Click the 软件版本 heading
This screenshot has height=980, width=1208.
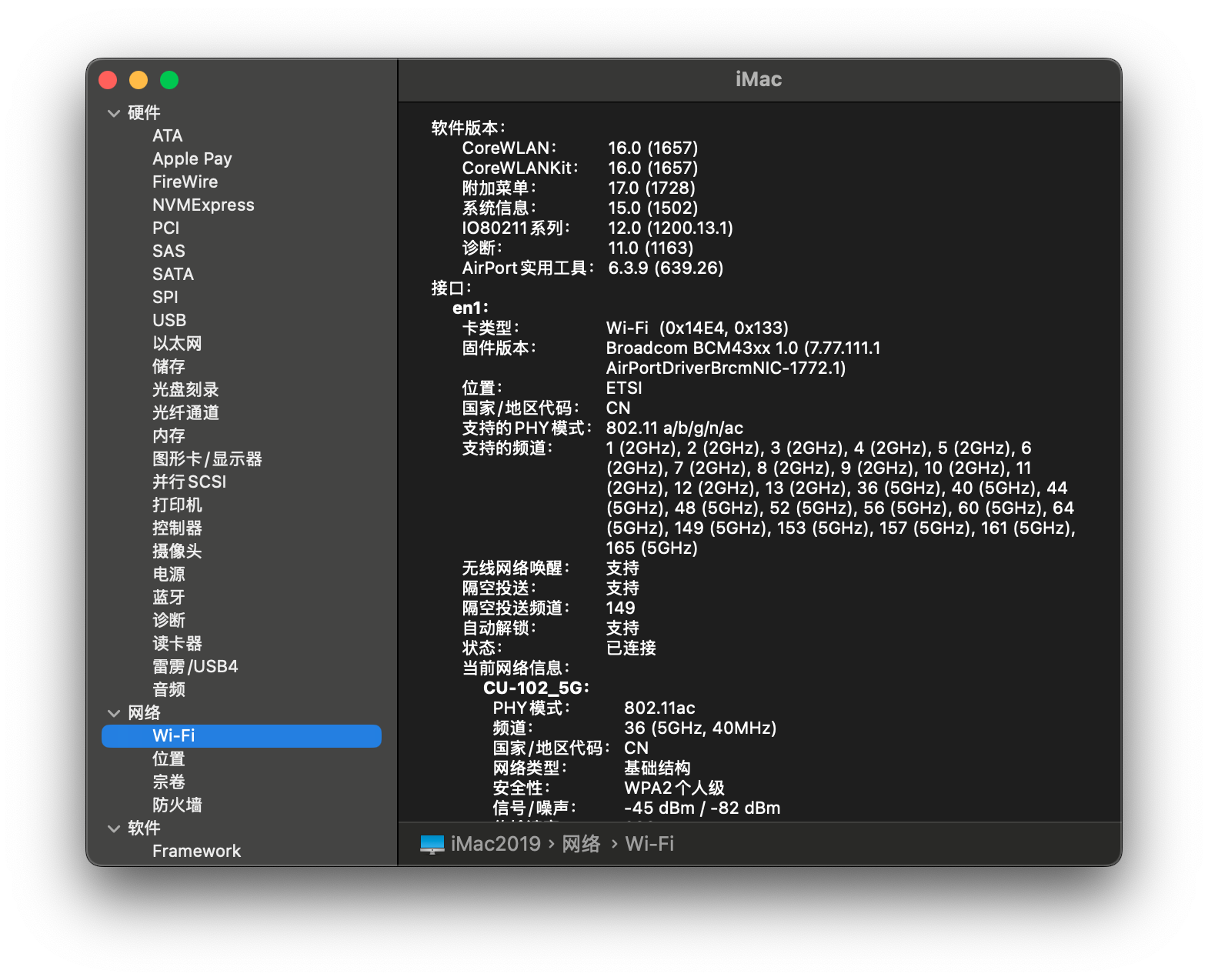click(469, 128)
